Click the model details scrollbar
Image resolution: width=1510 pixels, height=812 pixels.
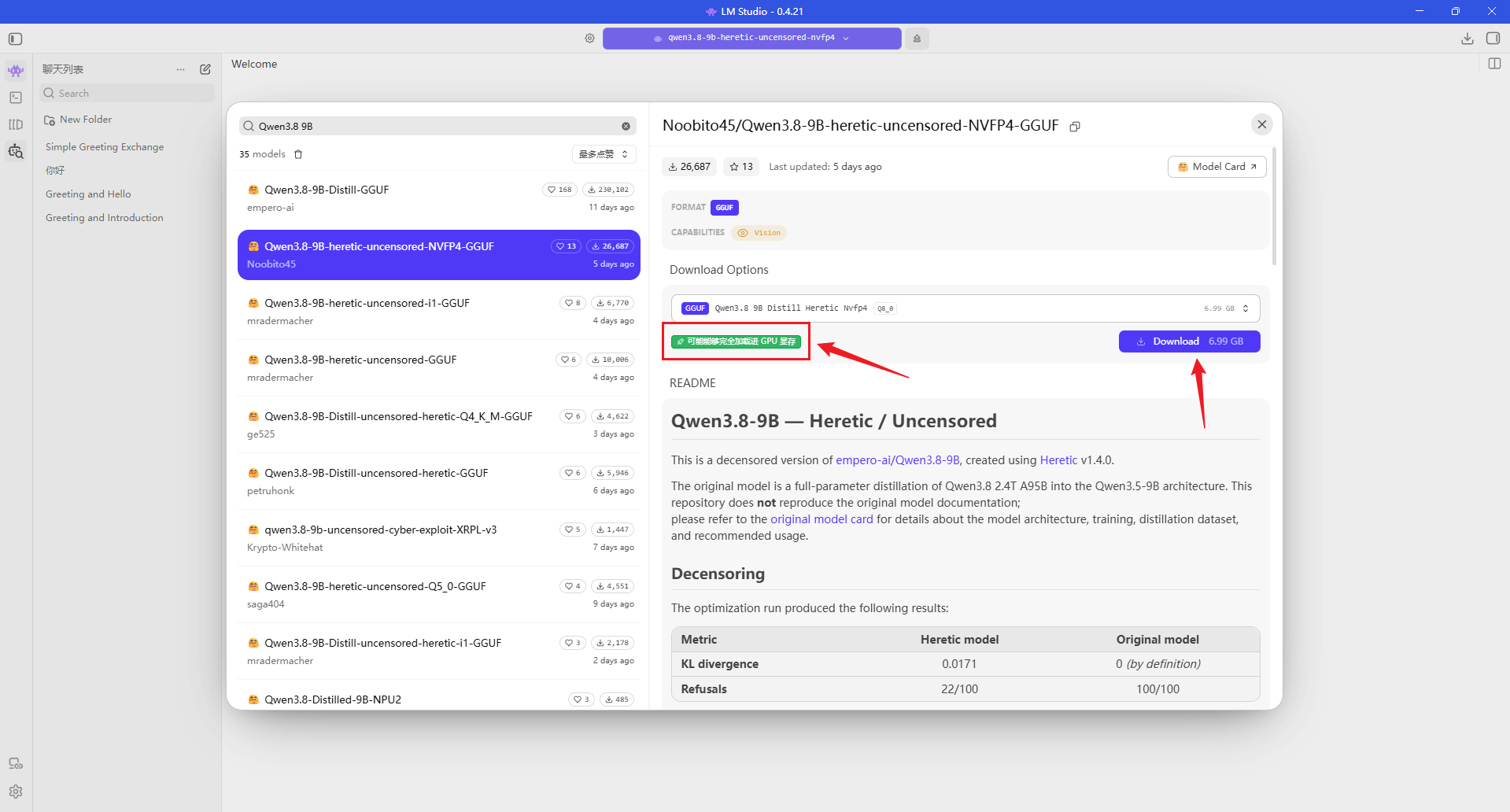pos(1274,206)
